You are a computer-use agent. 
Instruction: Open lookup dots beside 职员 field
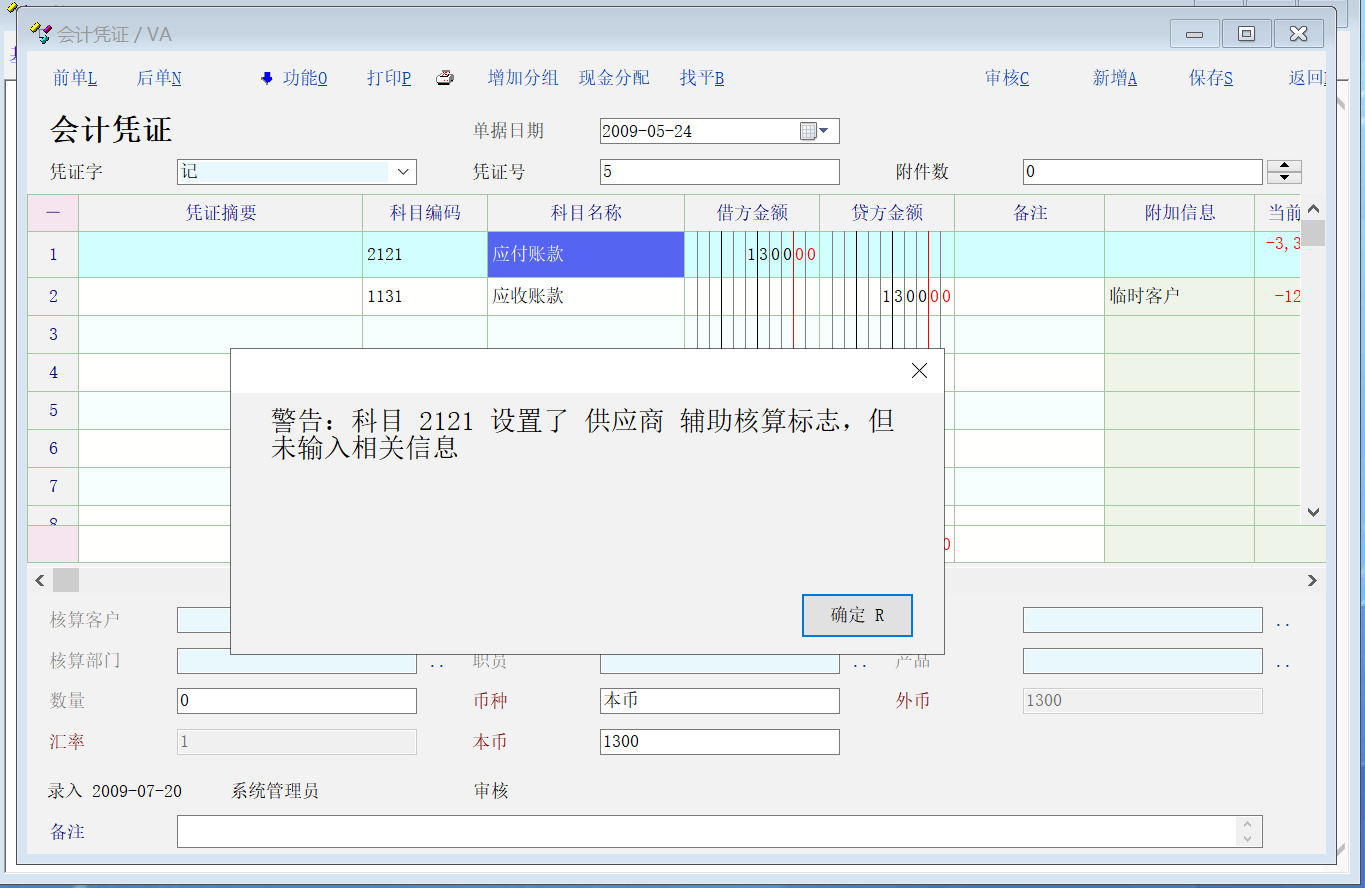[860, 664]
